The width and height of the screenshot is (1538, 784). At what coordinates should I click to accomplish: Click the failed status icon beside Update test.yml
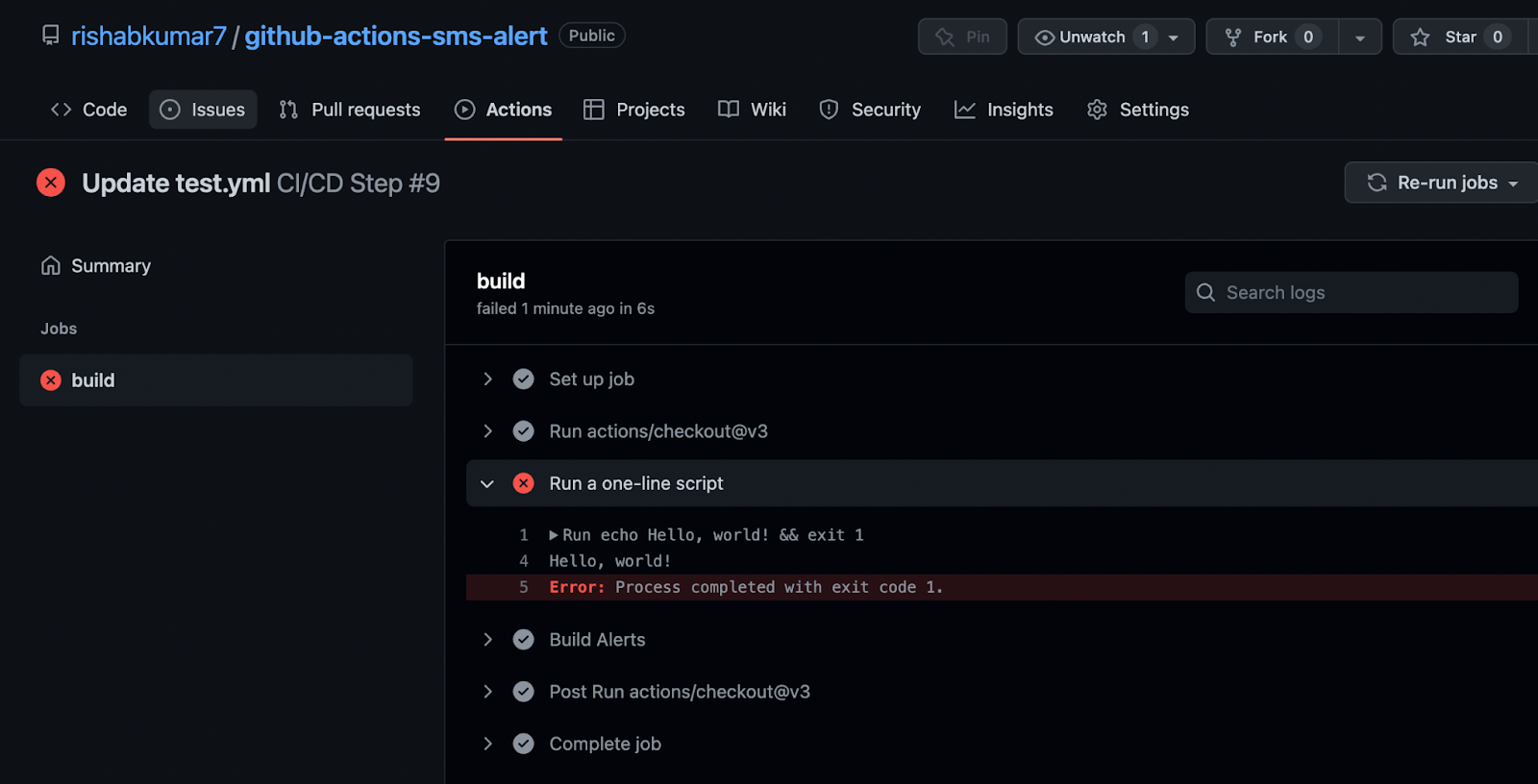click(51, 183)
